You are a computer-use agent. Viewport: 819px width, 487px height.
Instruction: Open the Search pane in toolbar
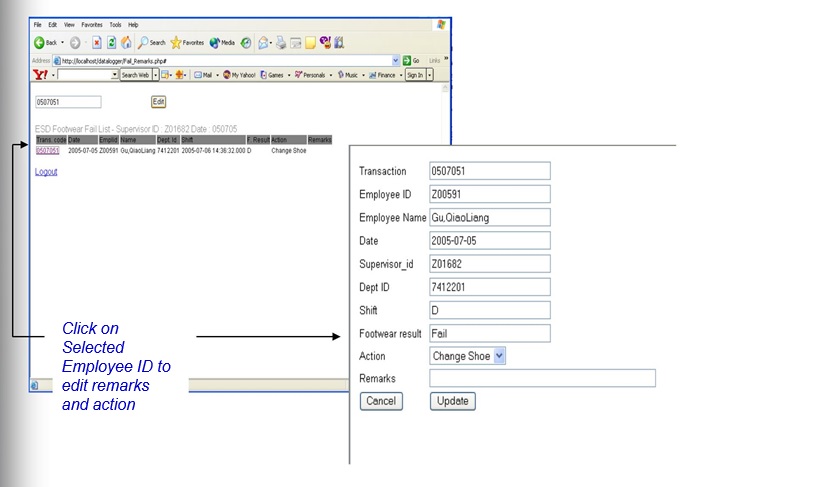152,43
